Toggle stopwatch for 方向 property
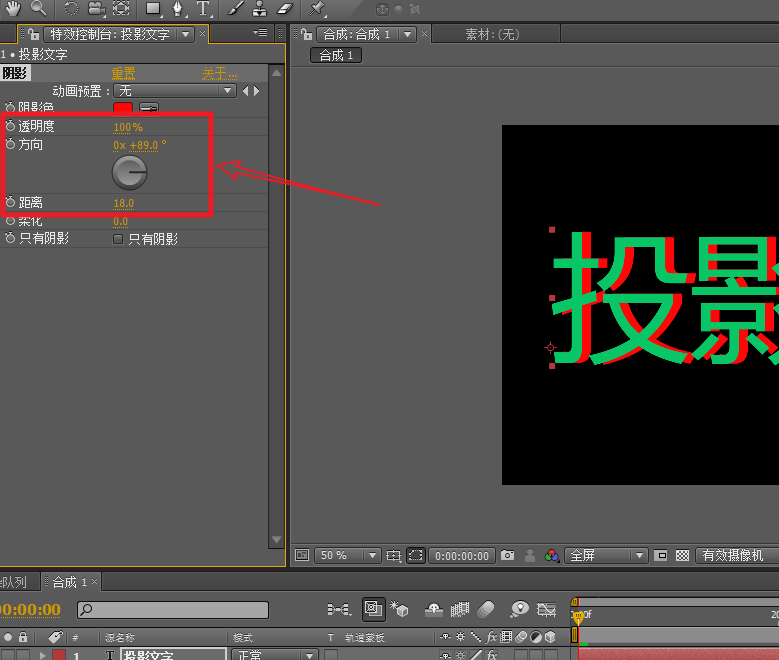 10,144
